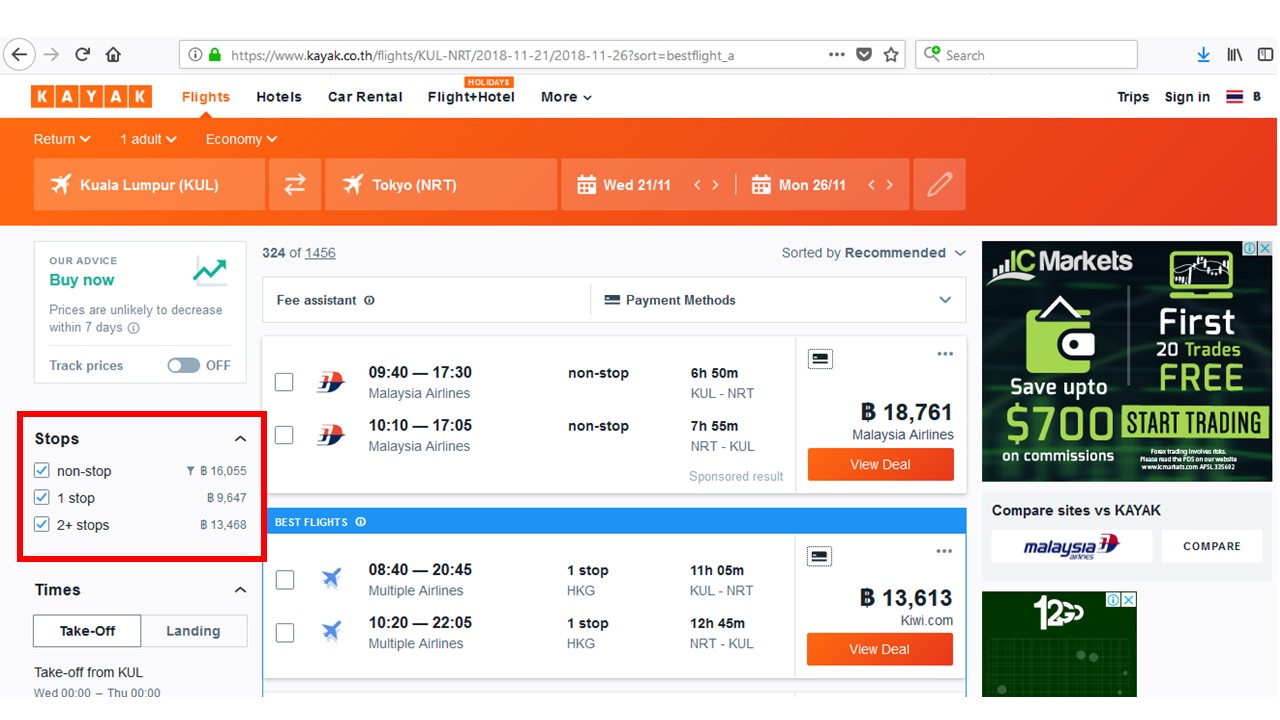This screenshot has height=720, width=1280.
Task: Open the page actions three-dot menu in address bar
Action: [837, 55]
